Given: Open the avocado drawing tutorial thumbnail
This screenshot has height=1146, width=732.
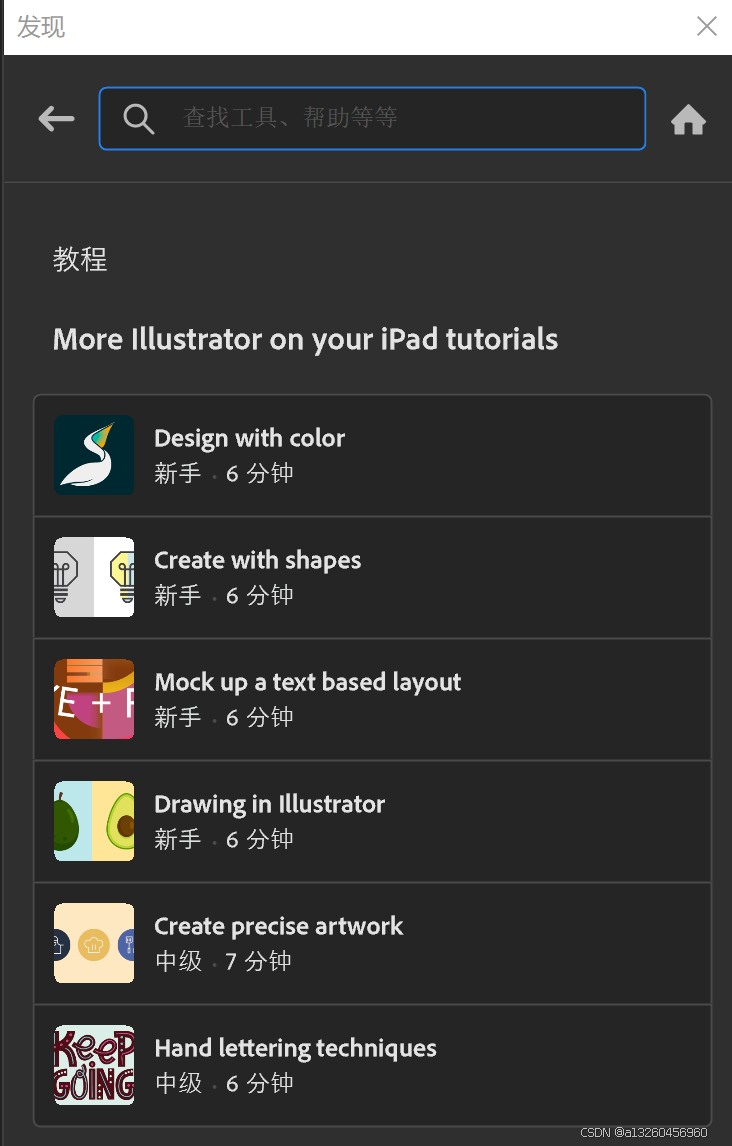Looking at the screenshot, I should (x=94, y=821).
